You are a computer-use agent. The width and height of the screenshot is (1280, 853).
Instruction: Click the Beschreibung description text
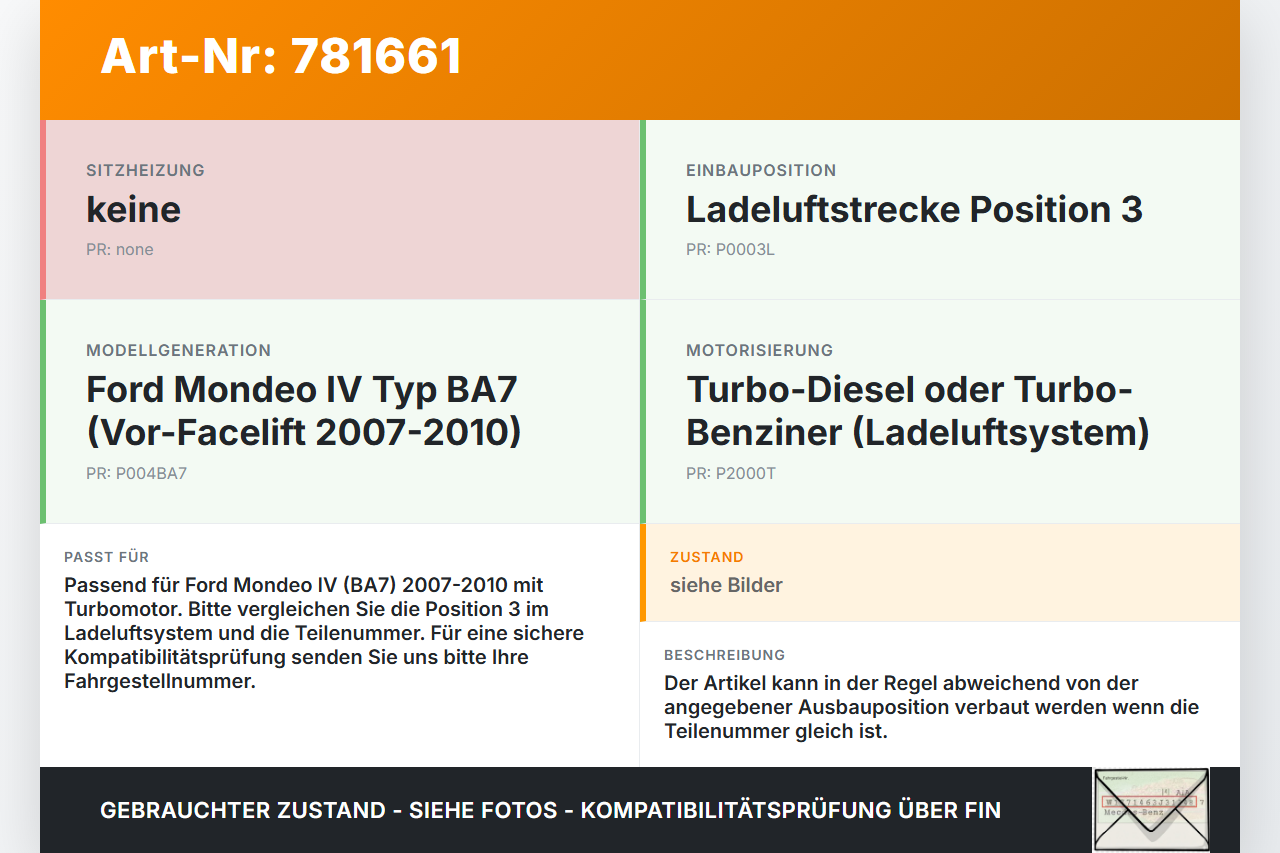coord(932,707)
